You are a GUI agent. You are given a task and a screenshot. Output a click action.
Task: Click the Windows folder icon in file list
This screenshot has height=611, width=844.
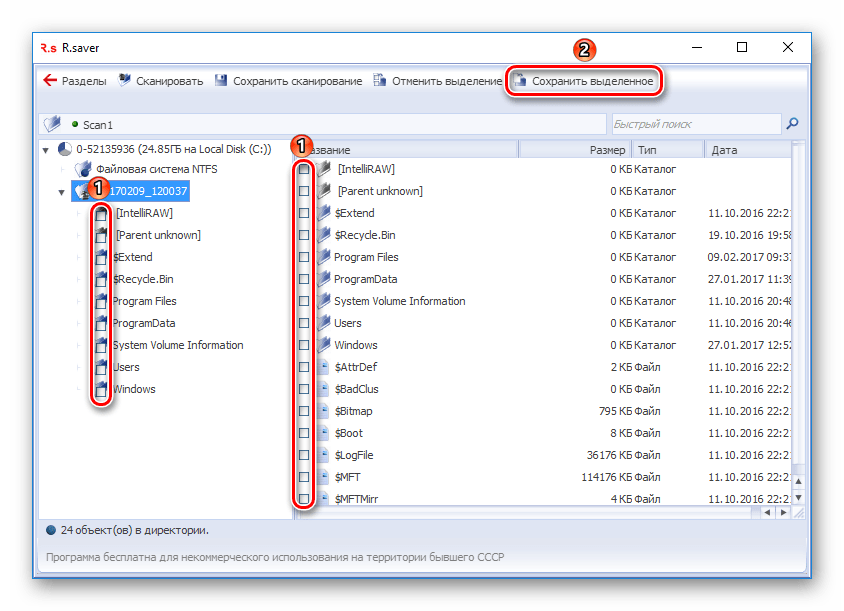point(323,345)
